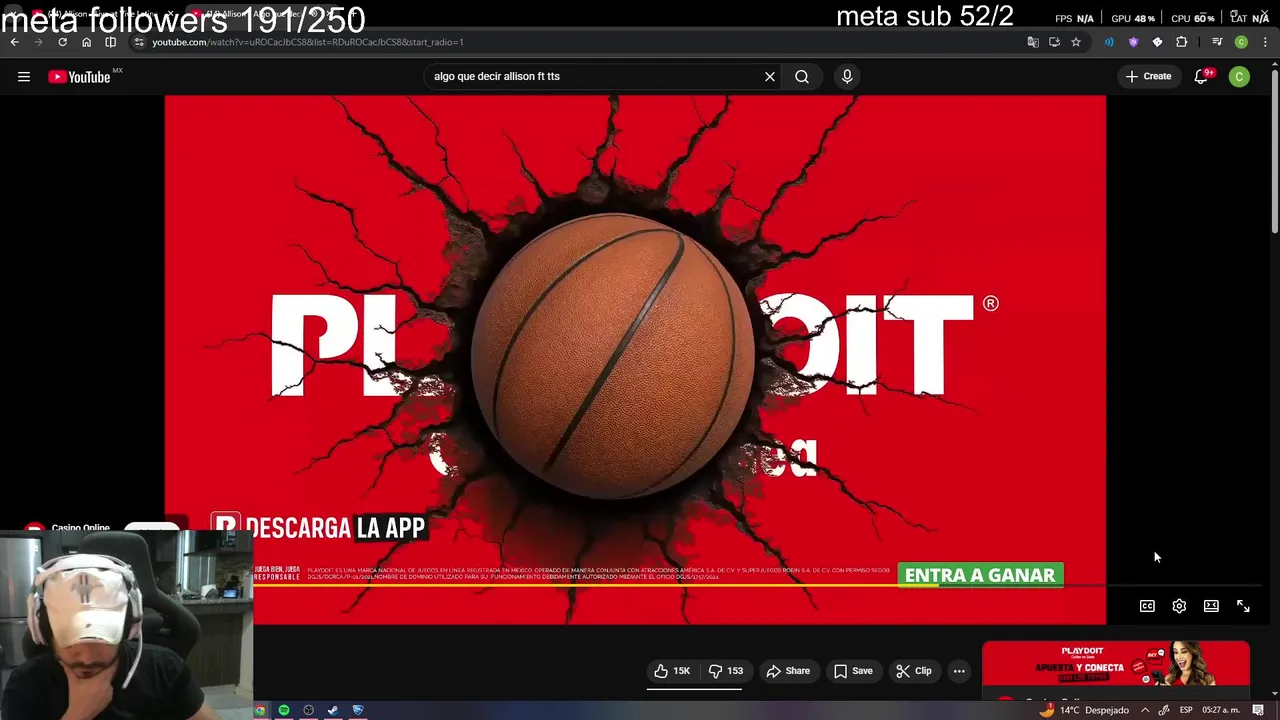Create a Clip of the video

pyautogui.click(x=914, y=671)
